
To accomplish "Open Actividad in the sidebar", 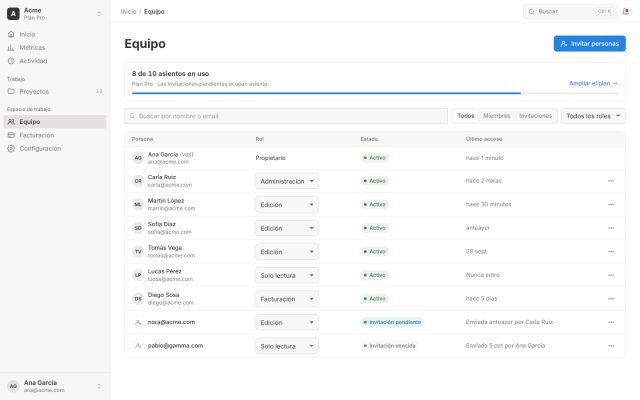I will 55,61.
